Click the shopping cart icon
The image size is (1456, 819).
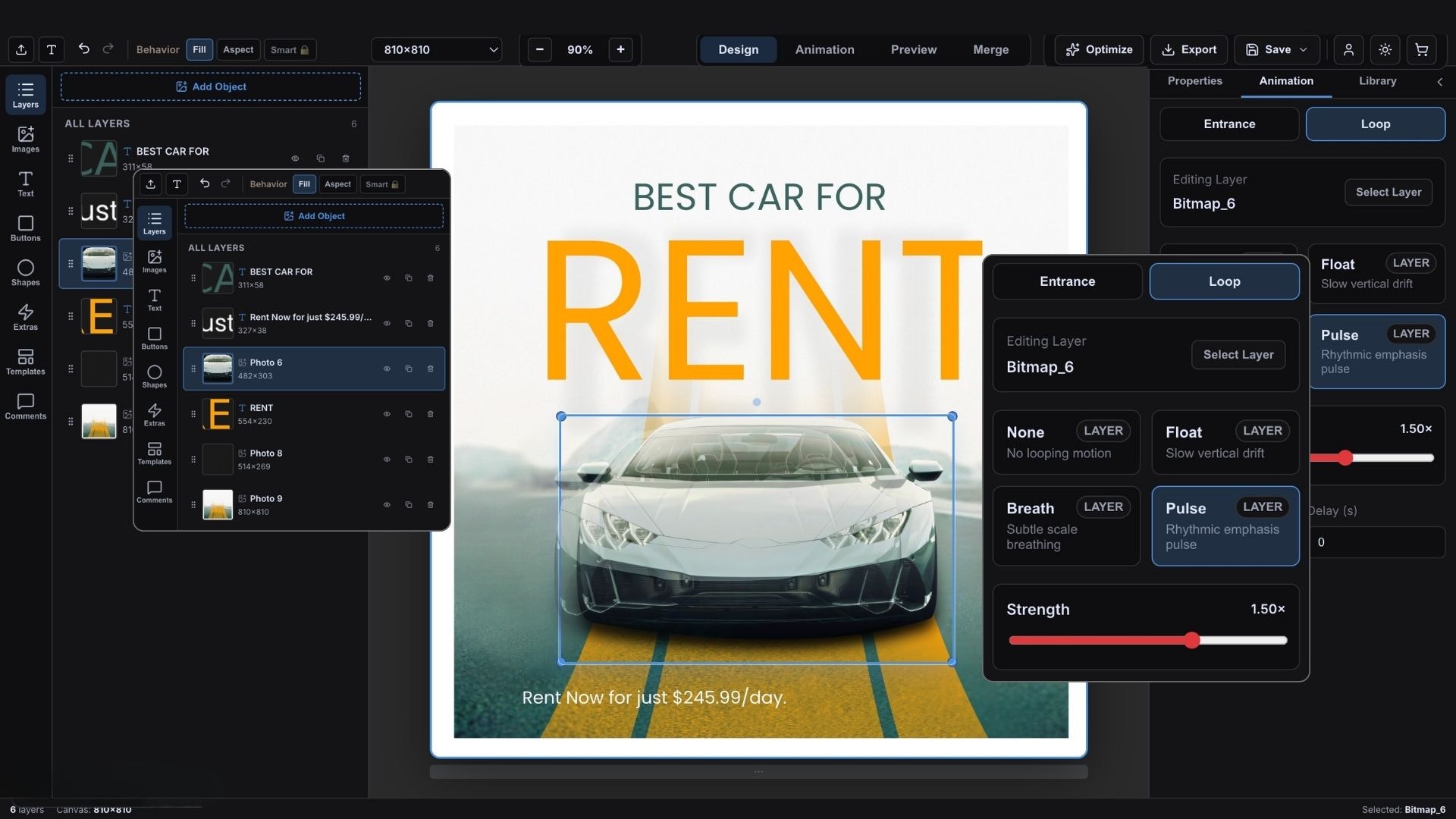[1422, 50]
